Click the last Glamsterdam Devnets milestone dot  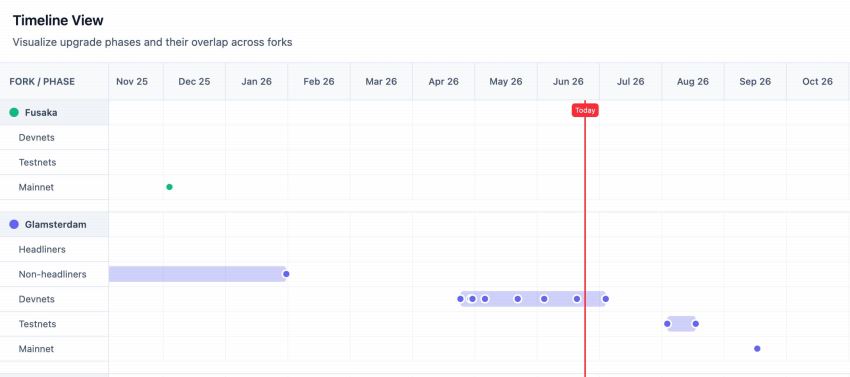click(x=606, y=299)
